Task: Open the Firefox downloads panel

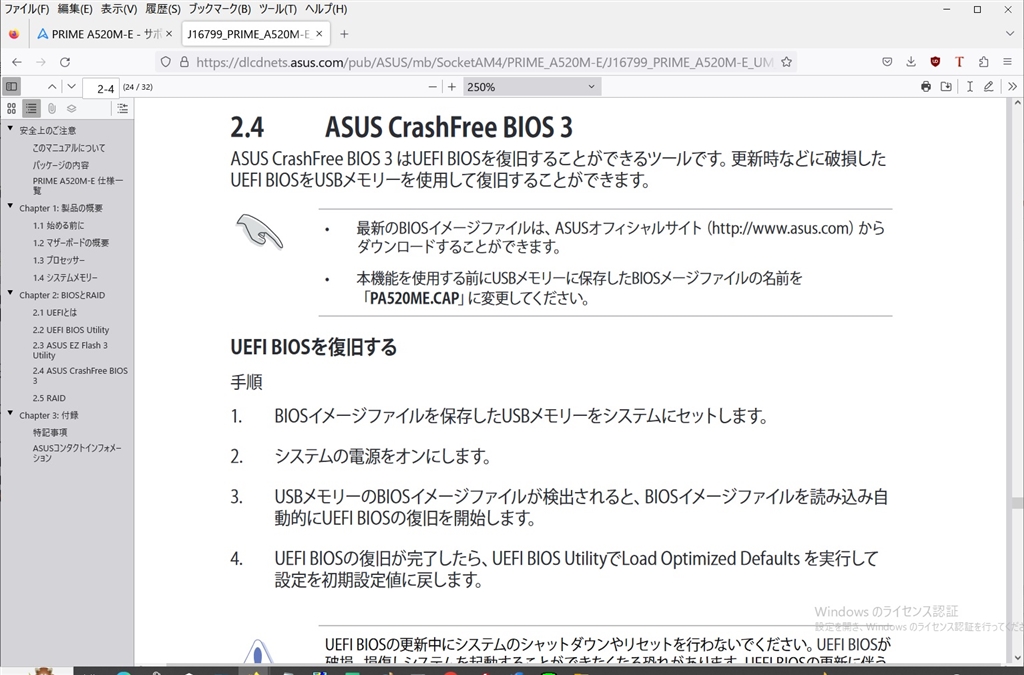Action: coord(911,62)
